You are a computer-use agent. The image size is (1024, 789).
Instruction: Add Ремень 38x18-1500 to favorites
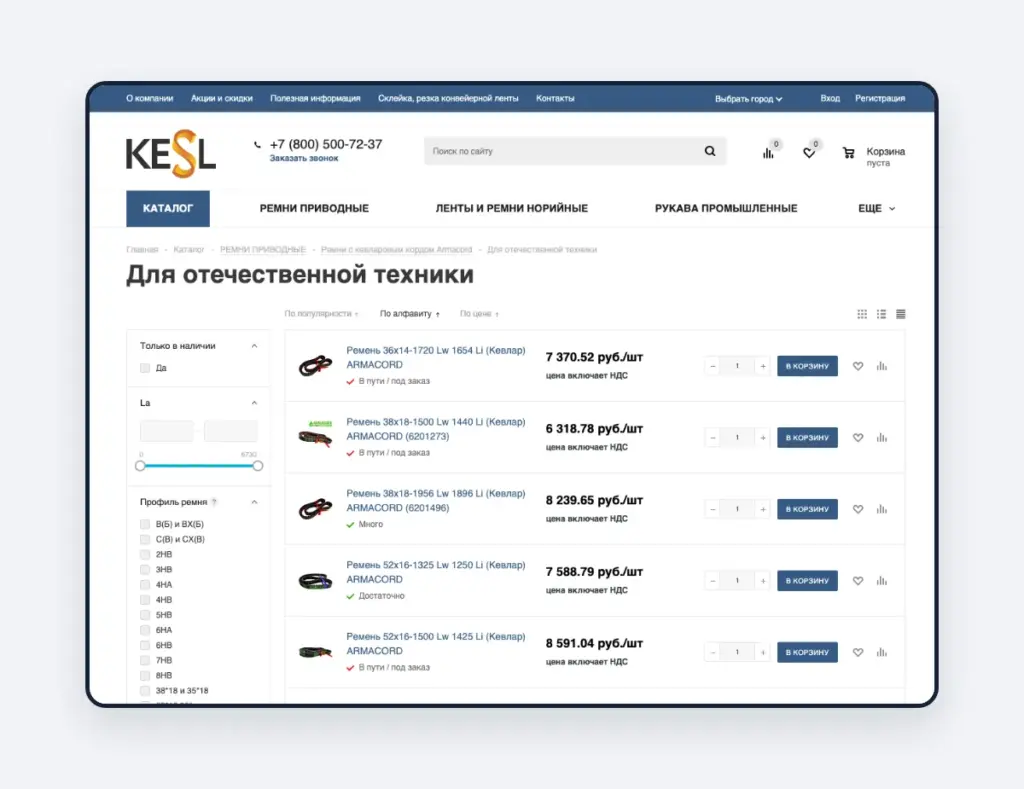coord(858,438)
